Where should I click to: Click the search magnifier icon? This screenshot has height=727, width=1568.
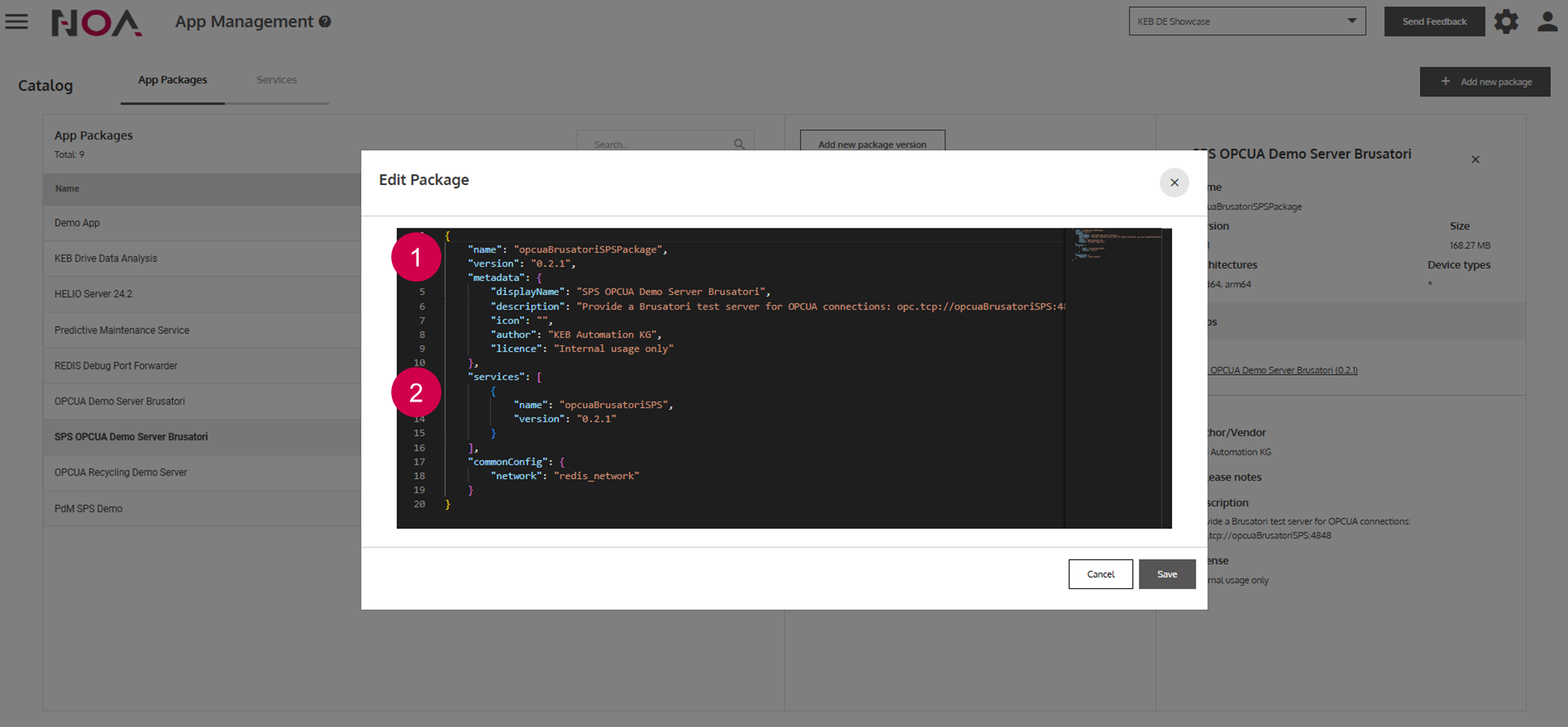click(x=739, y=144)
